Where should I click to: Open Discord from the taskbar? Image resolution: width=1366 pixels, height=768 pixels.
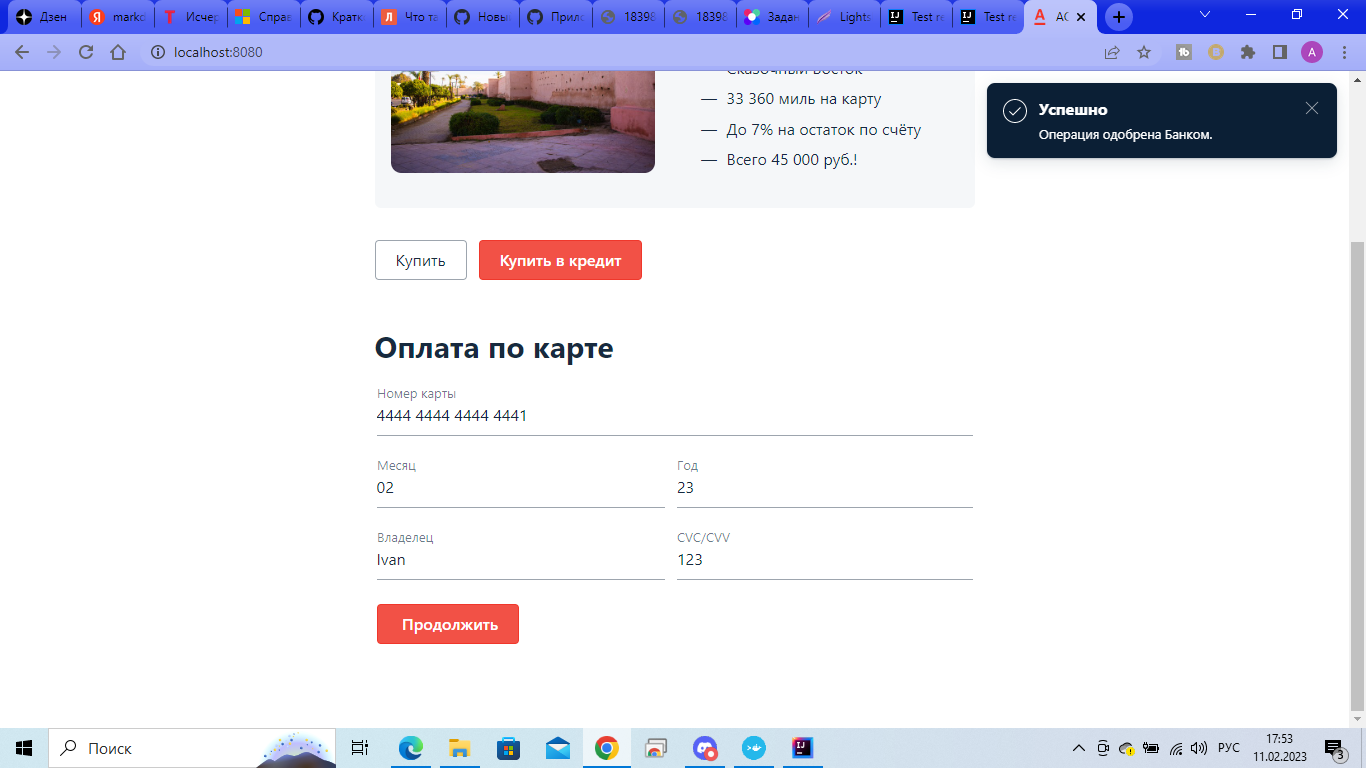coord(705,747)
